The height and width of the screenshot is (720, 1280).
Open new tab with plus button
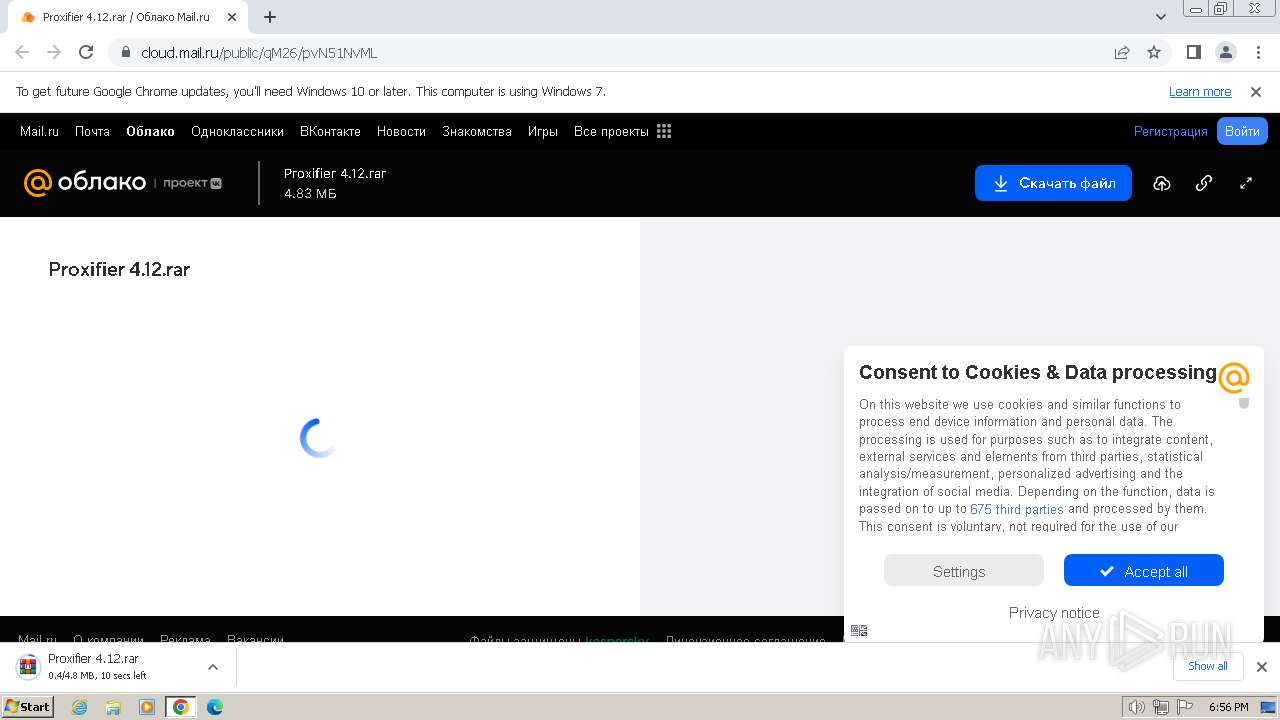click(270, 17)
